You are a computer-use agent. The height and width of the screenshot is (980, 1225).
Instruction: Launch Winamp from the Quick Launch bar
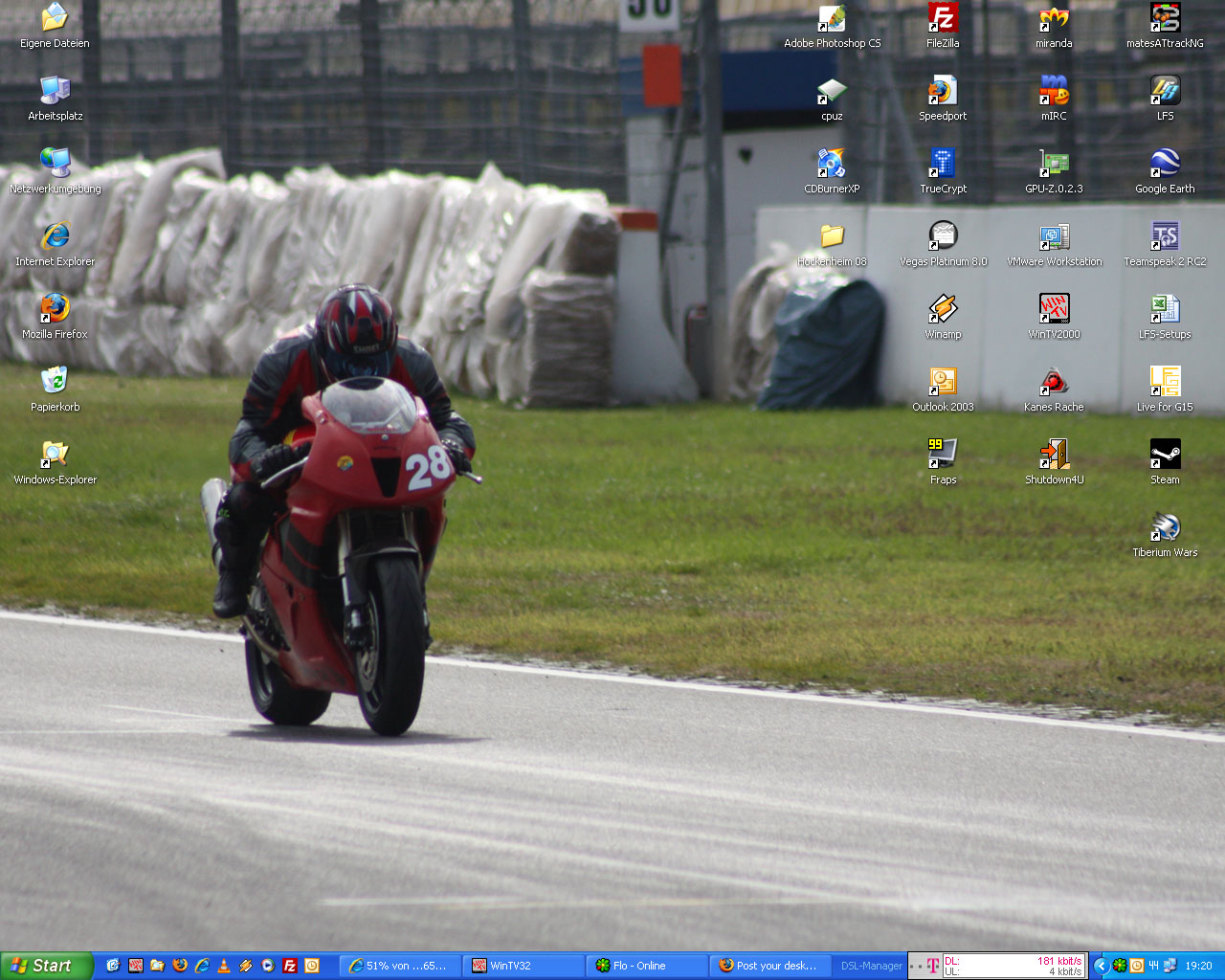tap(246, 966)
